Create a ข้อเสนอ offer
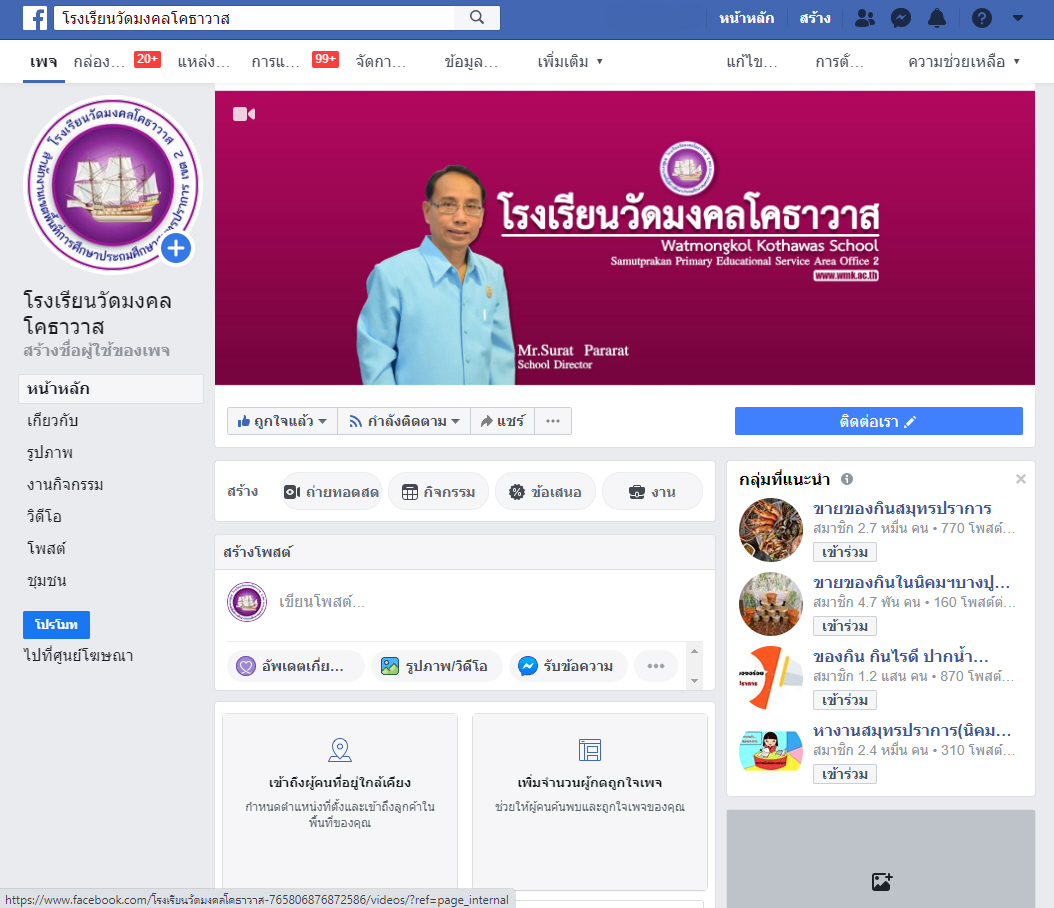 (x=545, y=492)
